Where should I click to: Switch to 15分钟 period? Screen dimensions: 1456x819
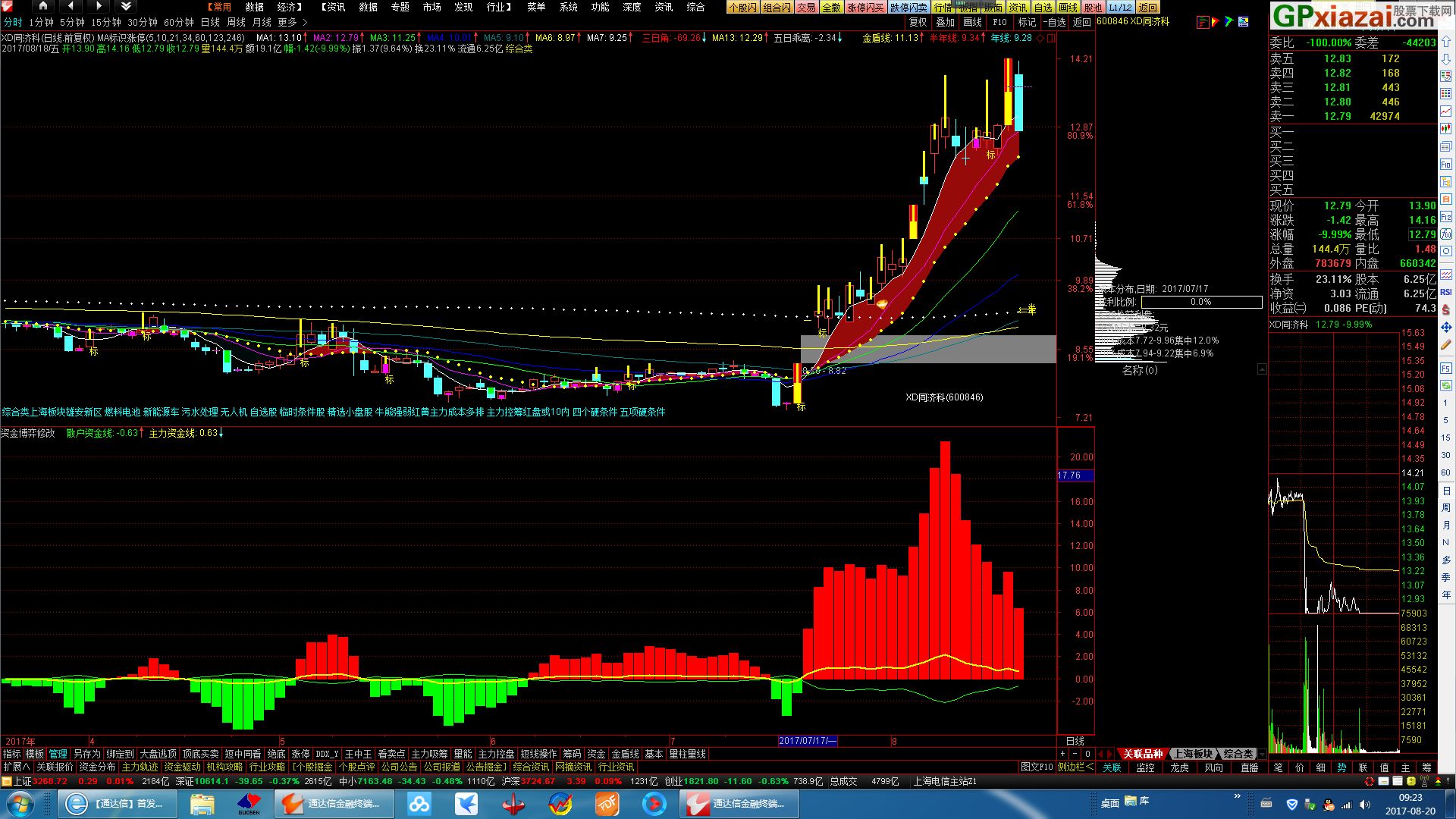[106, 22]
